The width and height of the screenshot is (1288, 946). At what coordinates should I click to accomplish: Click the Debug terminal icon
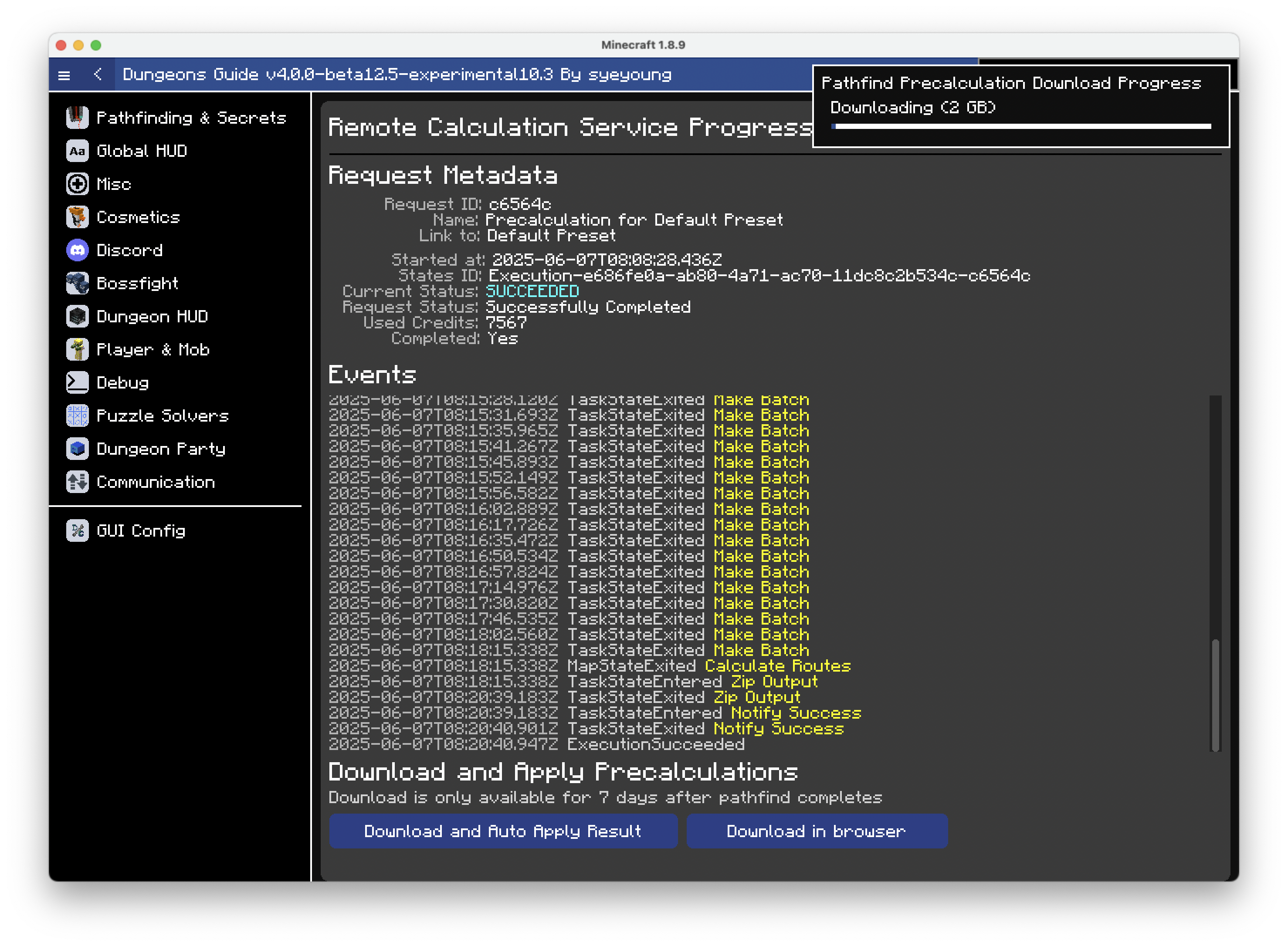pos(78,382)
